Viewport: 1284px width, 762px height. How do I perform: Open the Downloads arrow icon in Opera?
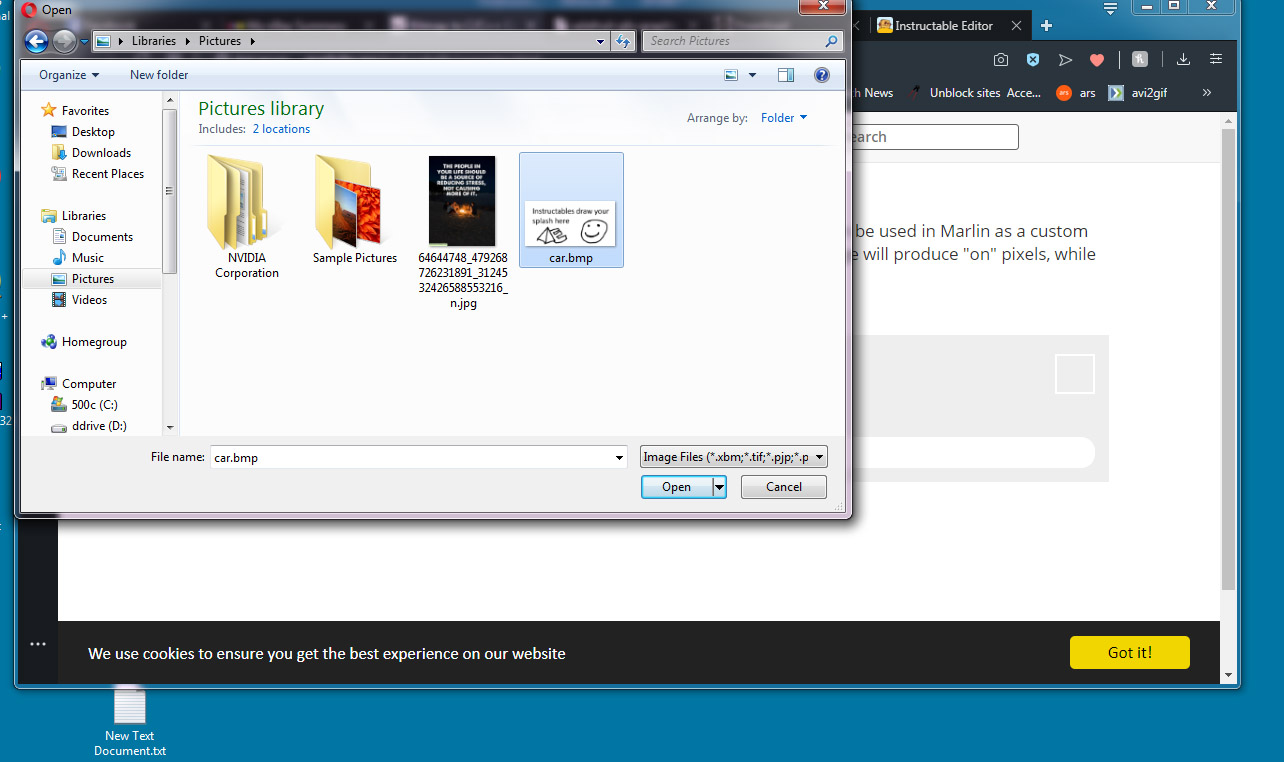(x=1183, y=60)
